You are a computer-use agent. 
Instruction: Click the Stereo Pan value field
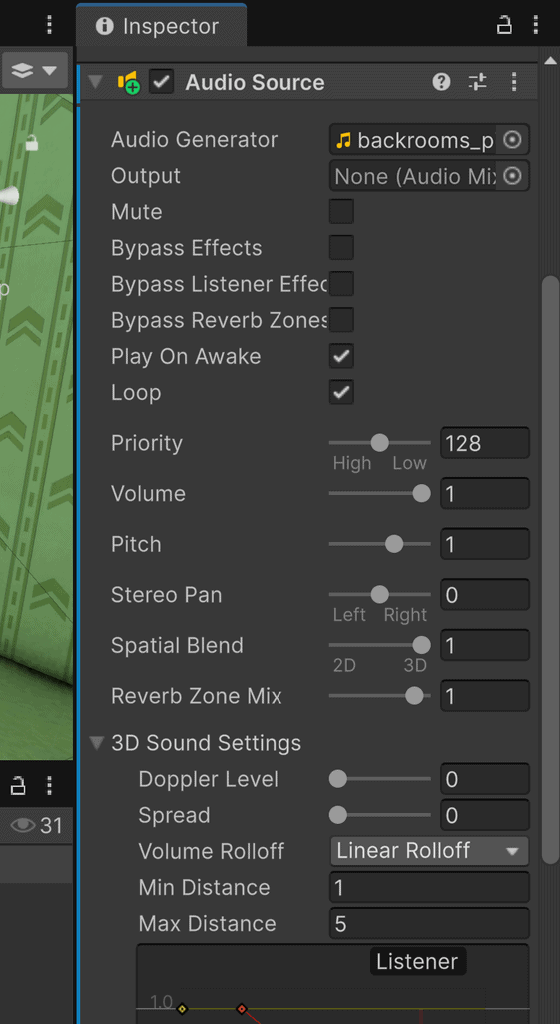point(485,594)
